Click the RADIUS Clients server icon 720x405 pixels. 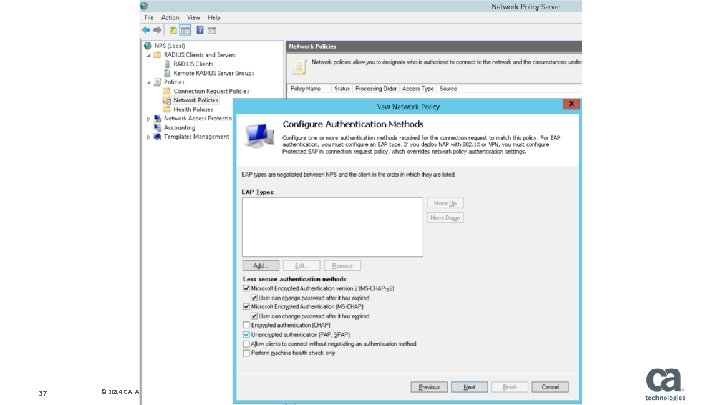coord(167,64)
